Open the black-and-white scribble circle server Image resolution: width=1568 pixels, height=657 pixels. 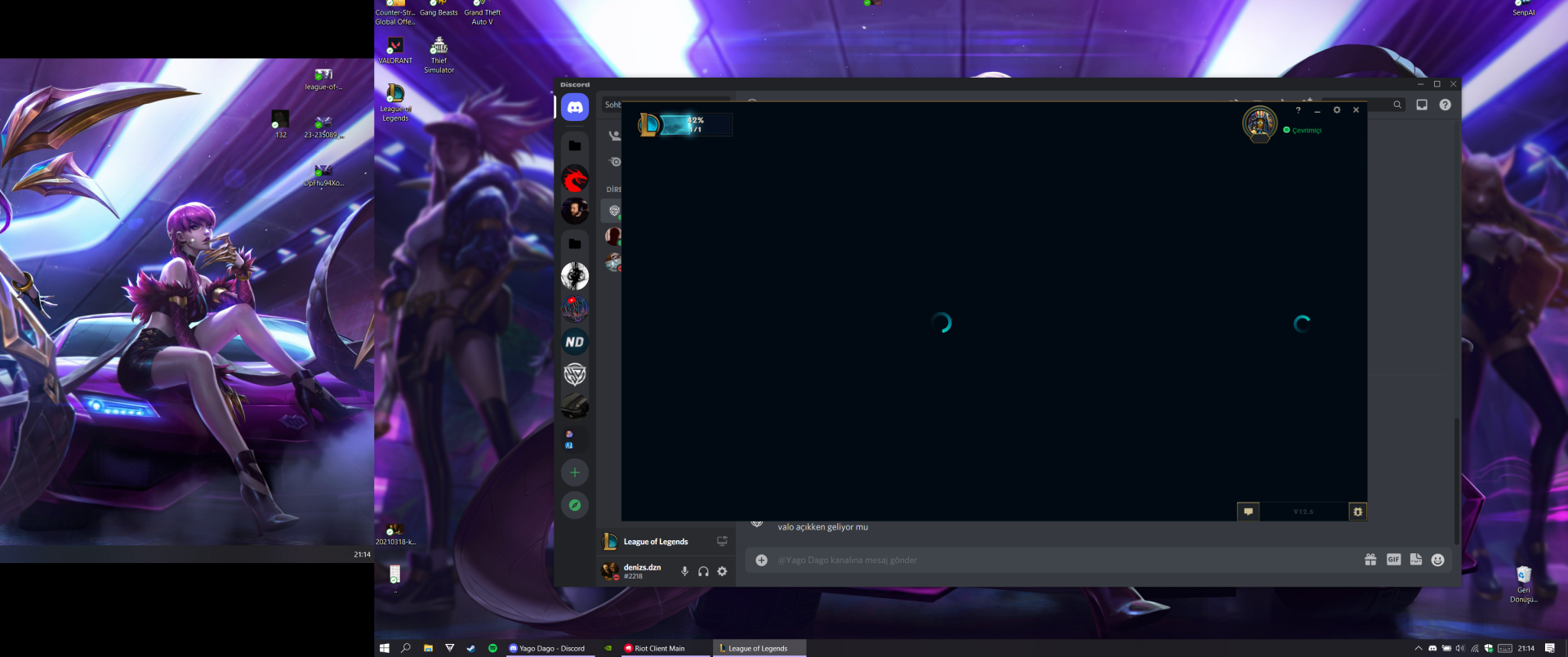tap(575, 276)
